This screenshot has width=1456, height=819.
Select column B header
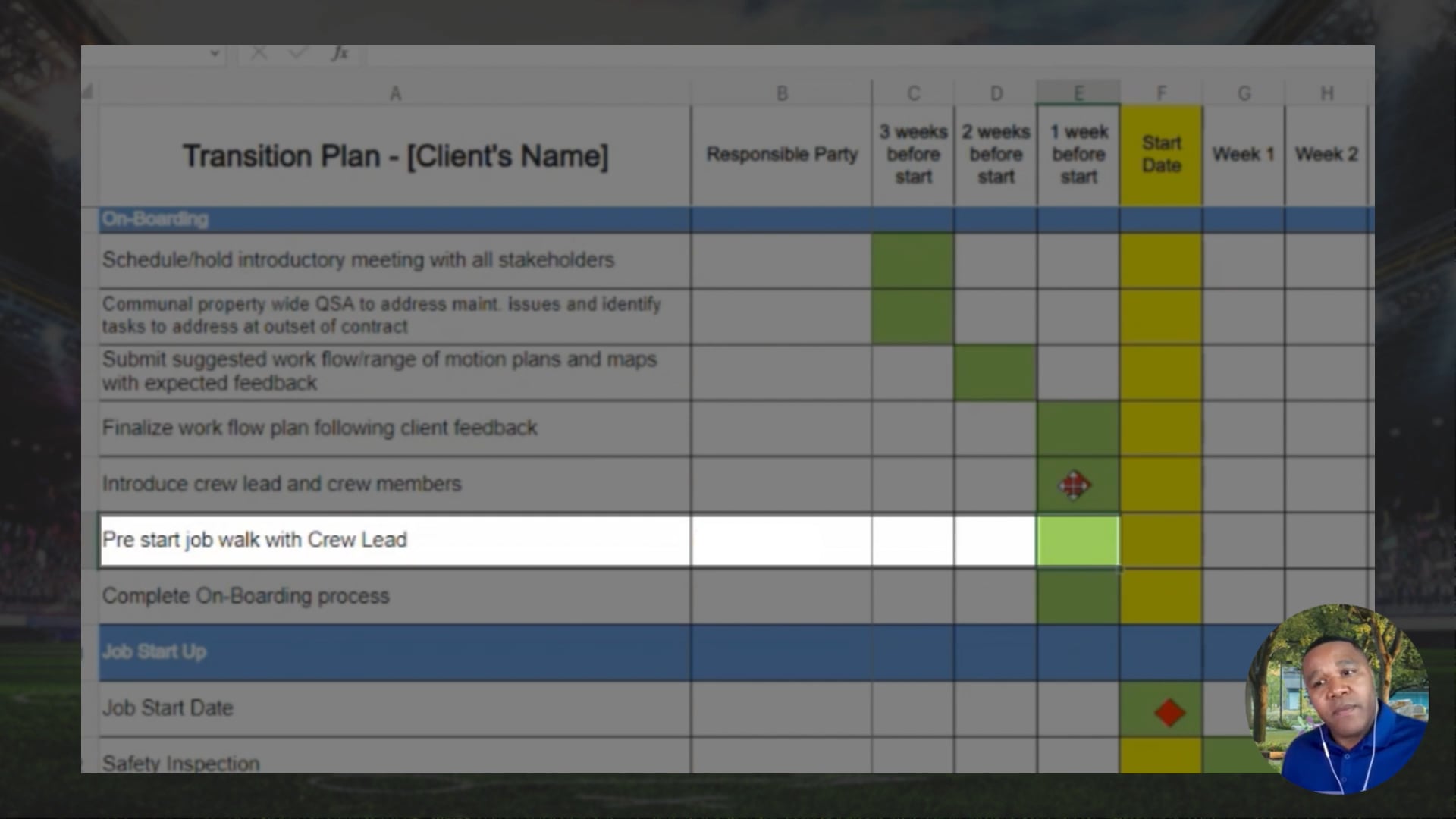point(781,93)
